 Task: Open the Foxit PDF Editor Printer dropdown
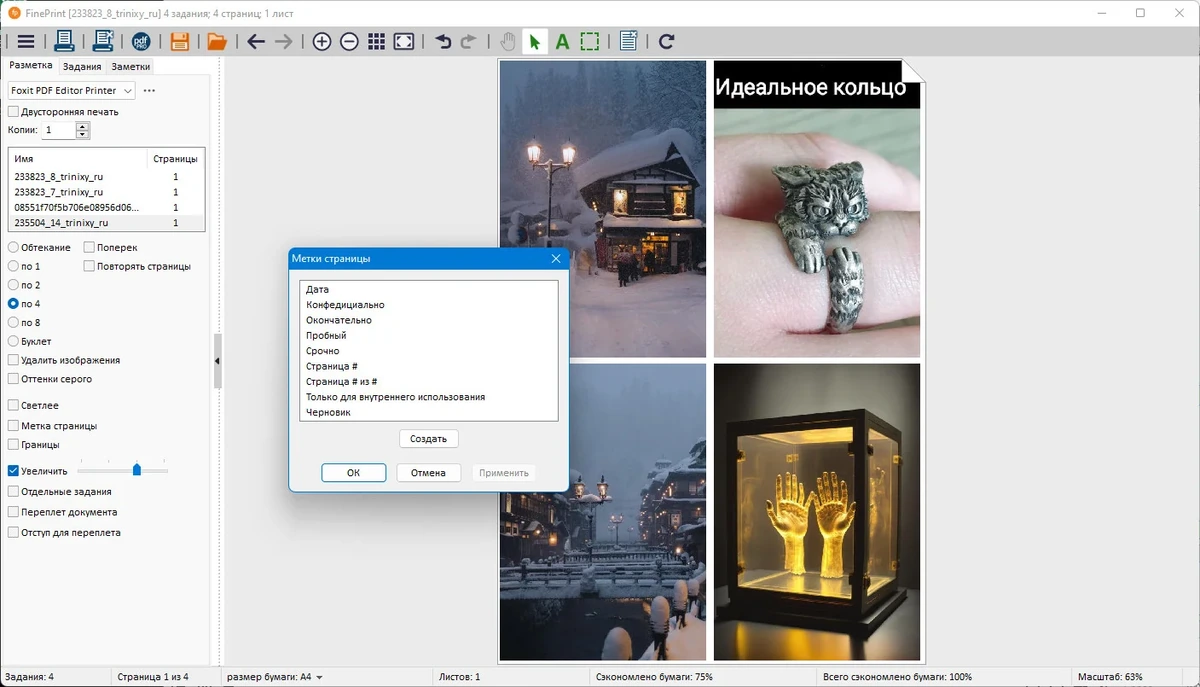[x=72, y=90]
